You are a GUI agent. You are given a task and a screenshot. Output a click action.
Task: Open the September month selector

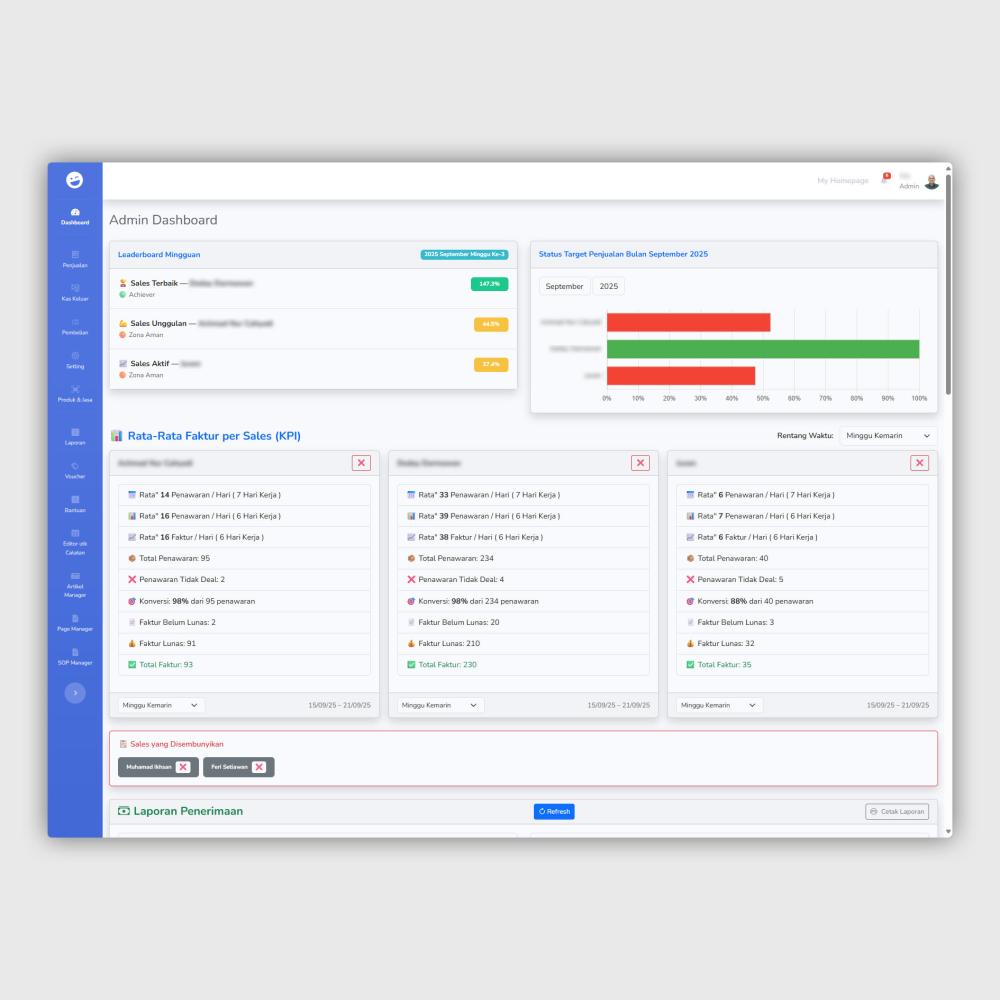pyautogui.click(x=564, y=286)
